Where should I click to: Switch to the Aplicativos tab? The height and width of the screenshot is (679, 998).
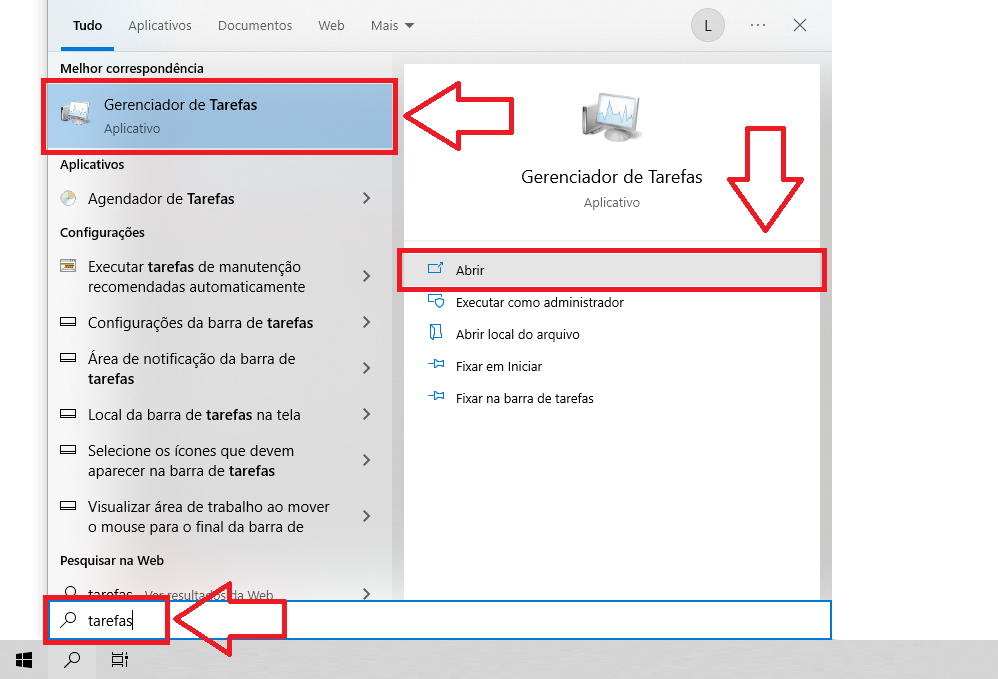point(160,26)
